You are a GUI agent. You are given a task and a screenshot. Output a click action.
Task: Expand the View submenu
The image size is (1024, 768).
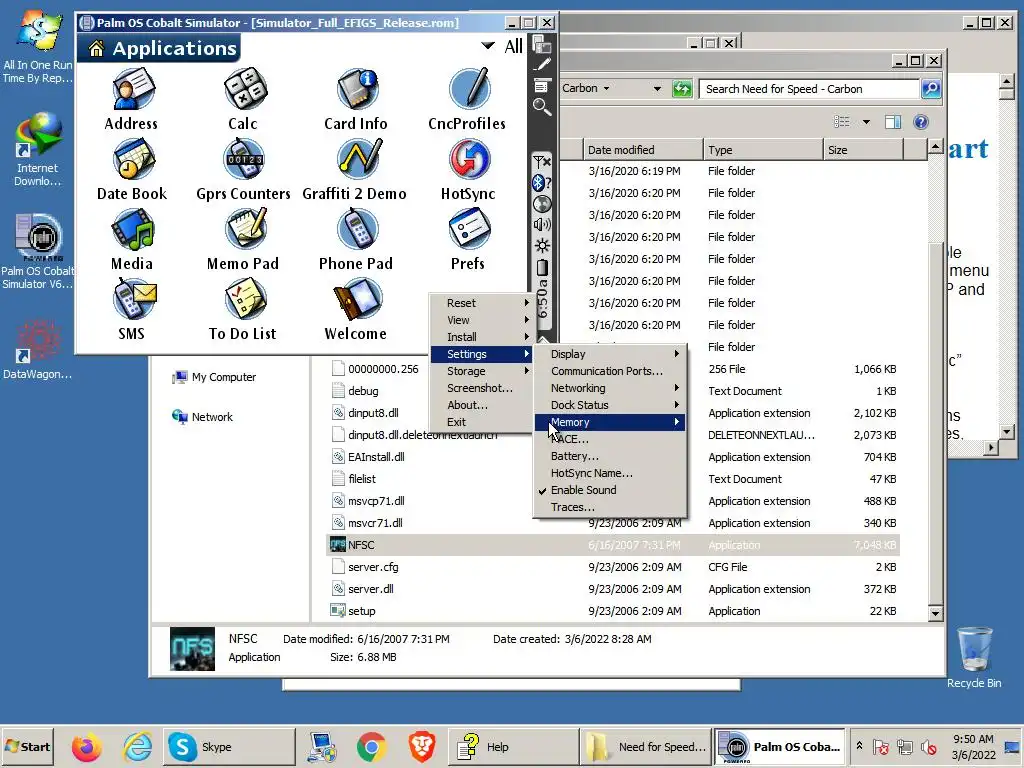(481, 320)
